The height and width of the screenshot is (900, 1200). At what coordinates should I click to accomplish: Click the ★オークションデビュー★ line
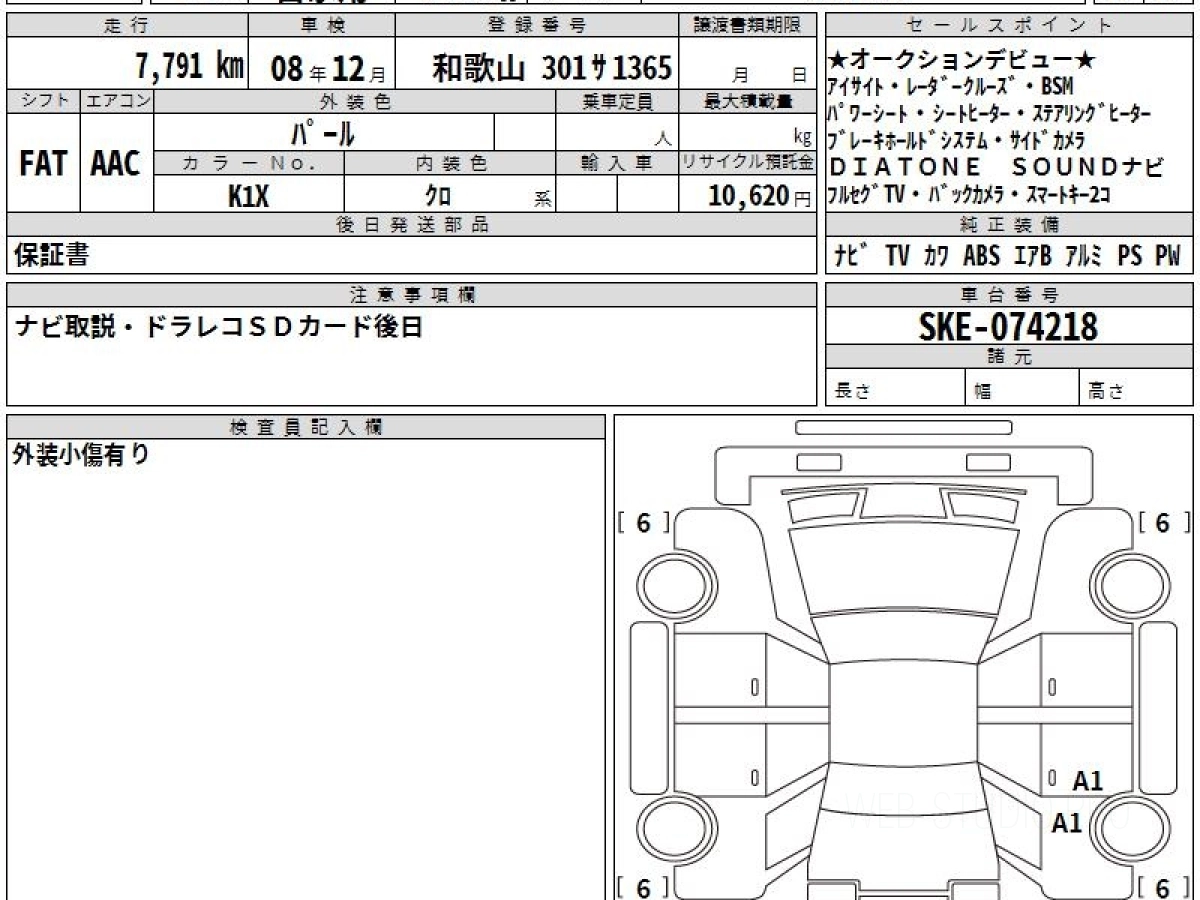963,61
